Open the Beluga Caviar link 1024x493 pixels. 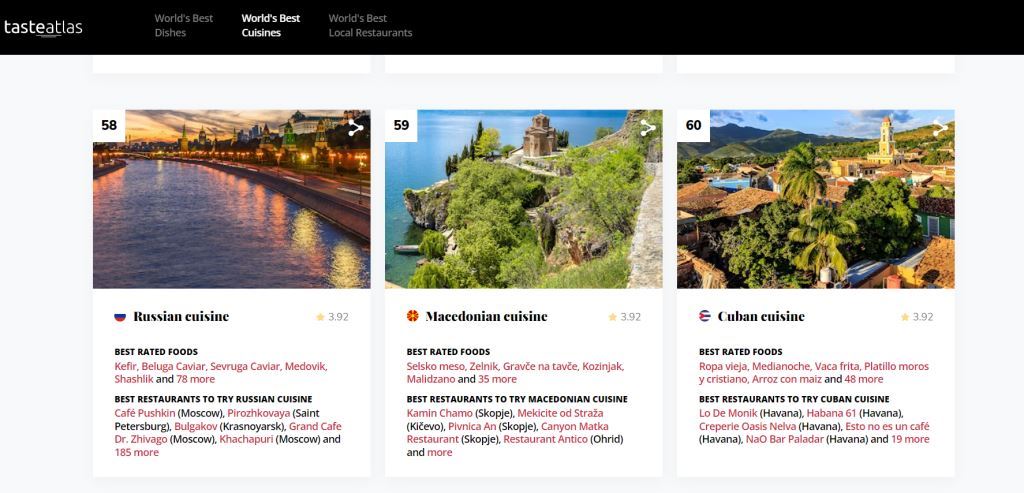(x=173, y=366)
